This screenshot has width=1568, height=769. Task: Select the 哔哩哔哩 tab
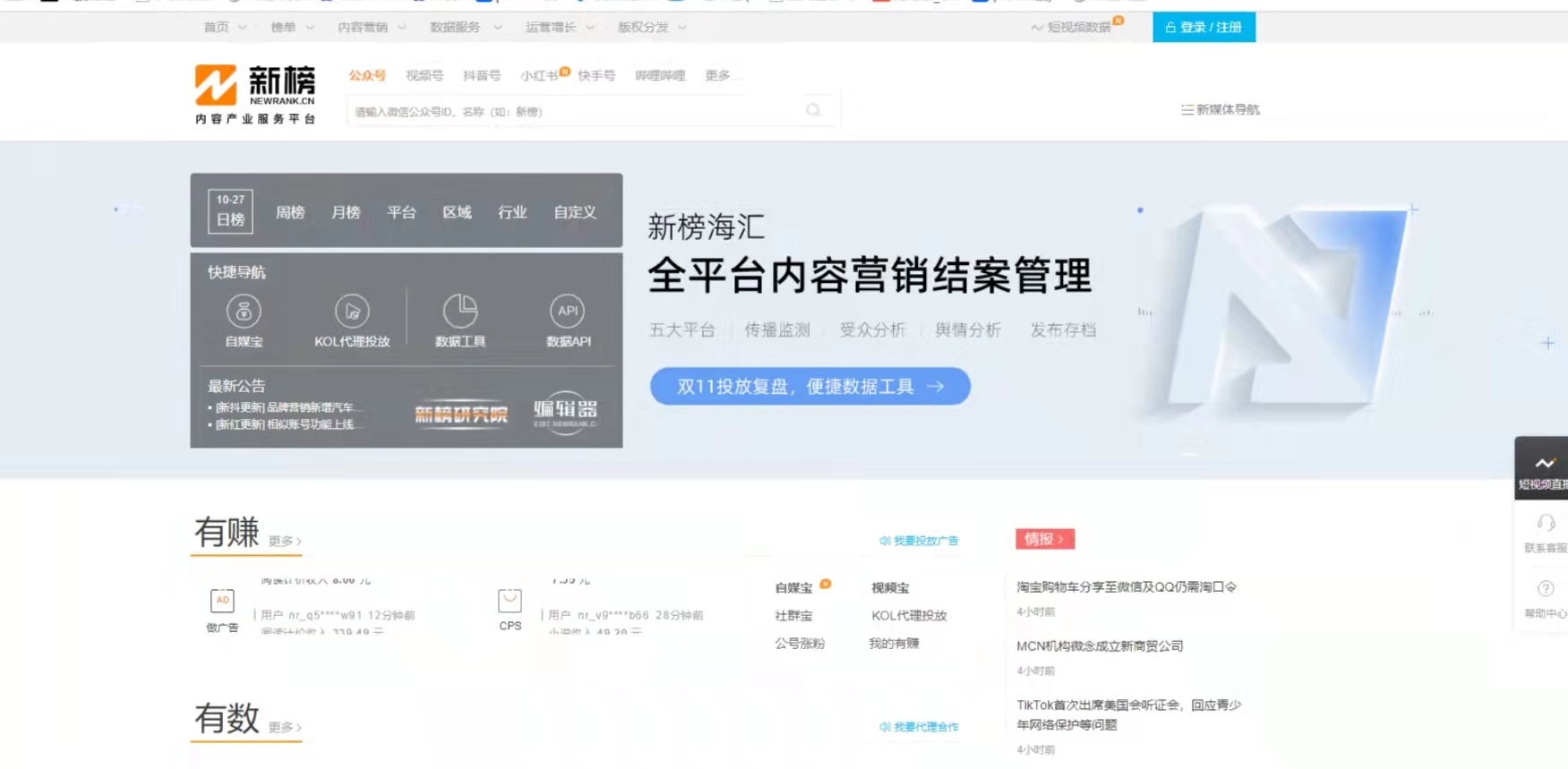pyautogui.click(x=660, y=76)
